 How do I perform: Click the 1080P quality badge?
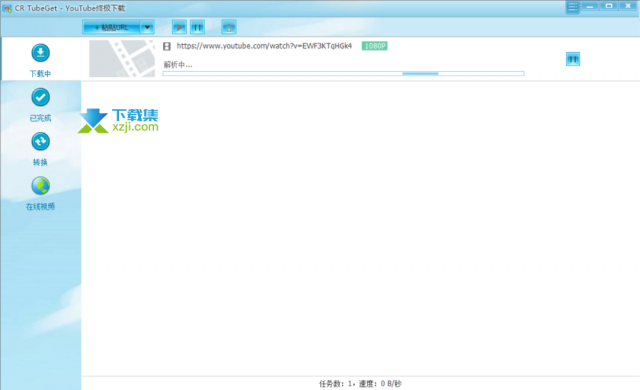click(374, 46)
